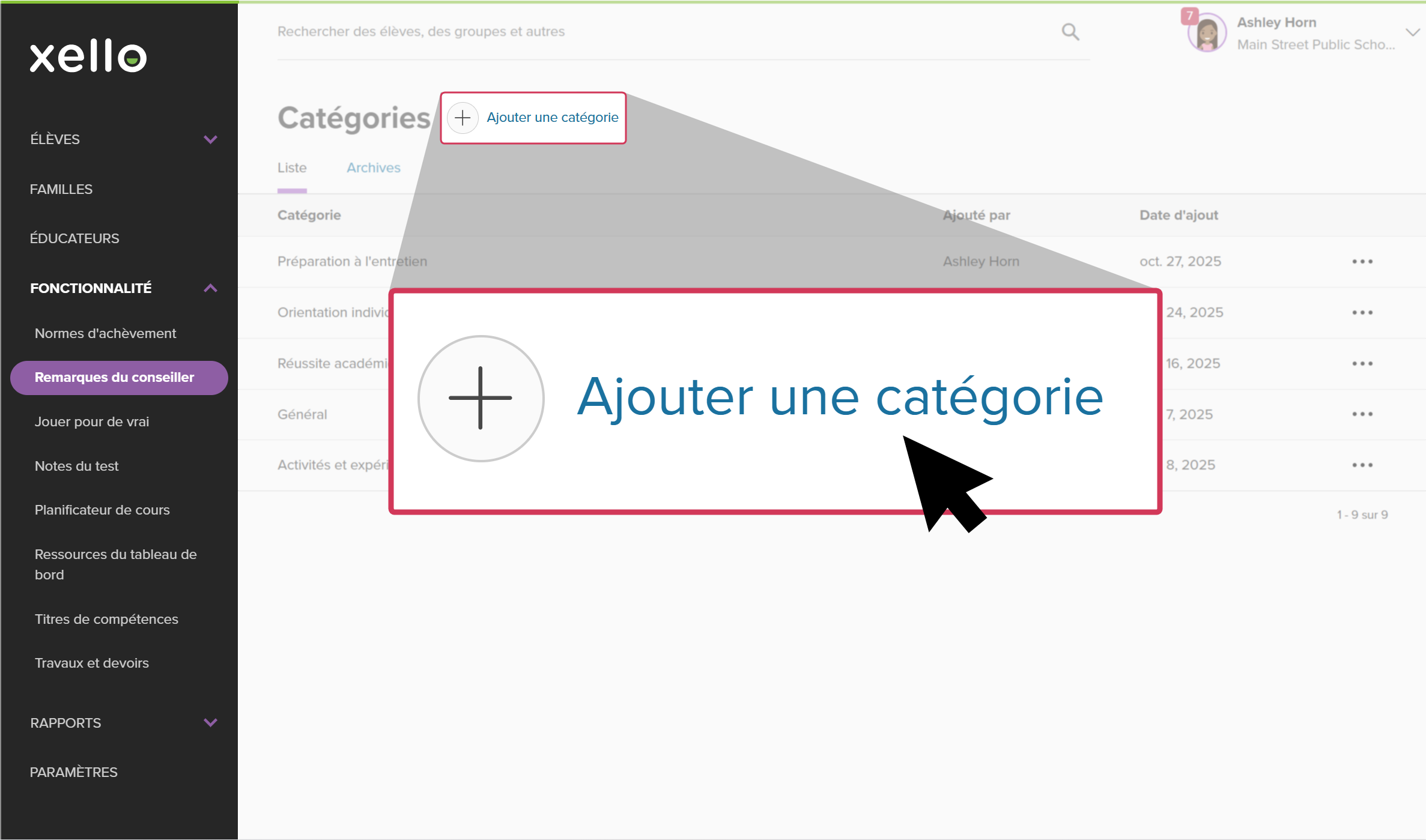Open options for Préparation à l'entretien row
This screenshot has height=840, width=1426.
tap(1362, 262)
